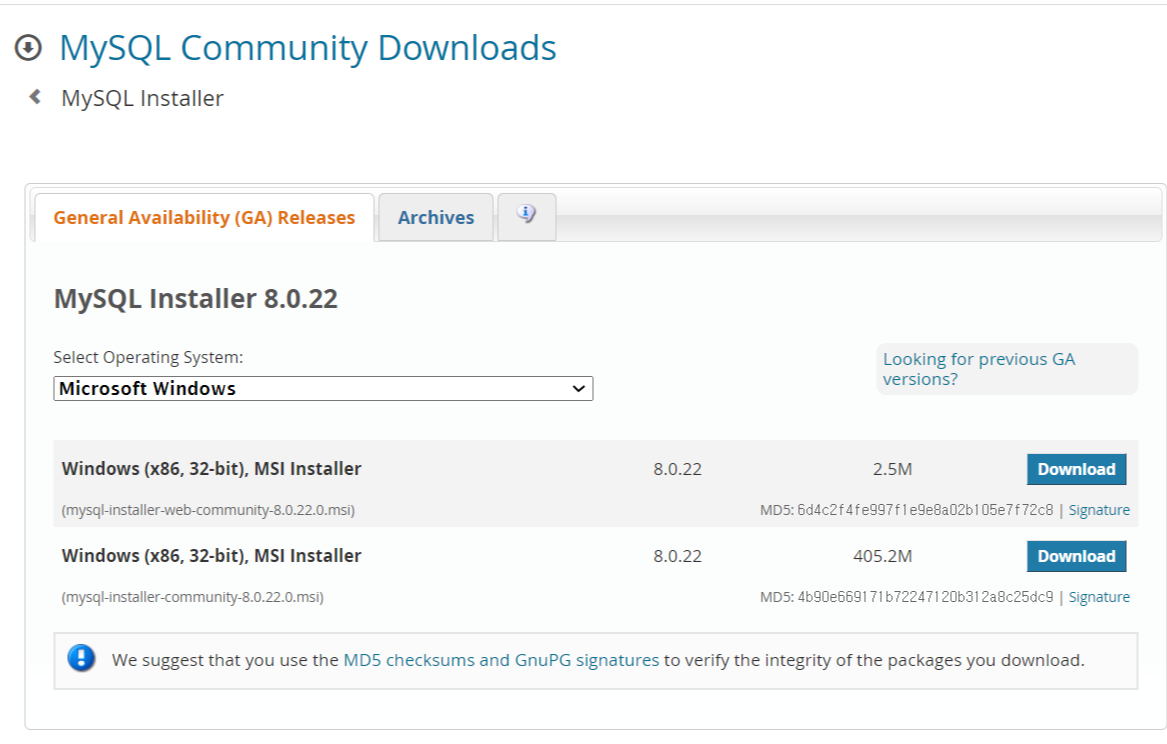
Task: Click MD5 hash starting with 4b90e669
Action: 925,597
